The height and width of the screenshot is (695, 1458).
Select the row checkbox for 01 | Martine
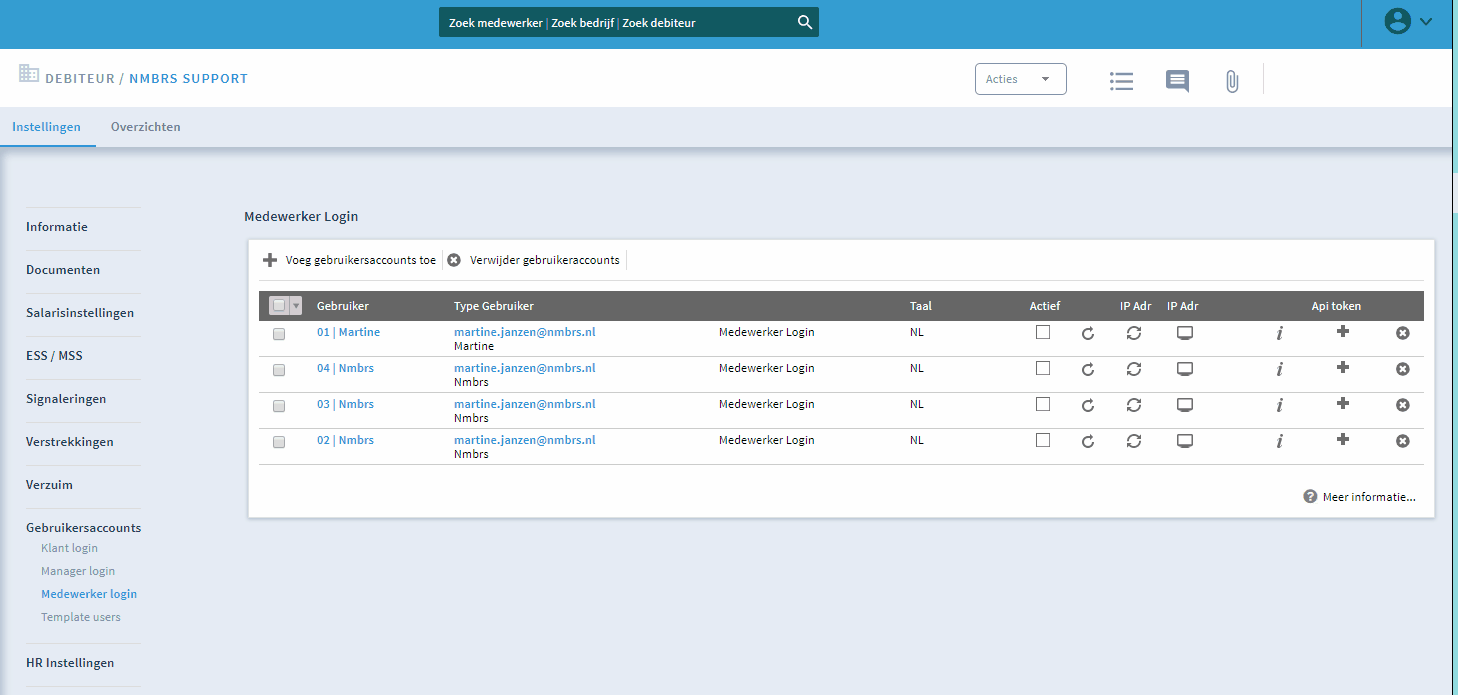(279, 334)
